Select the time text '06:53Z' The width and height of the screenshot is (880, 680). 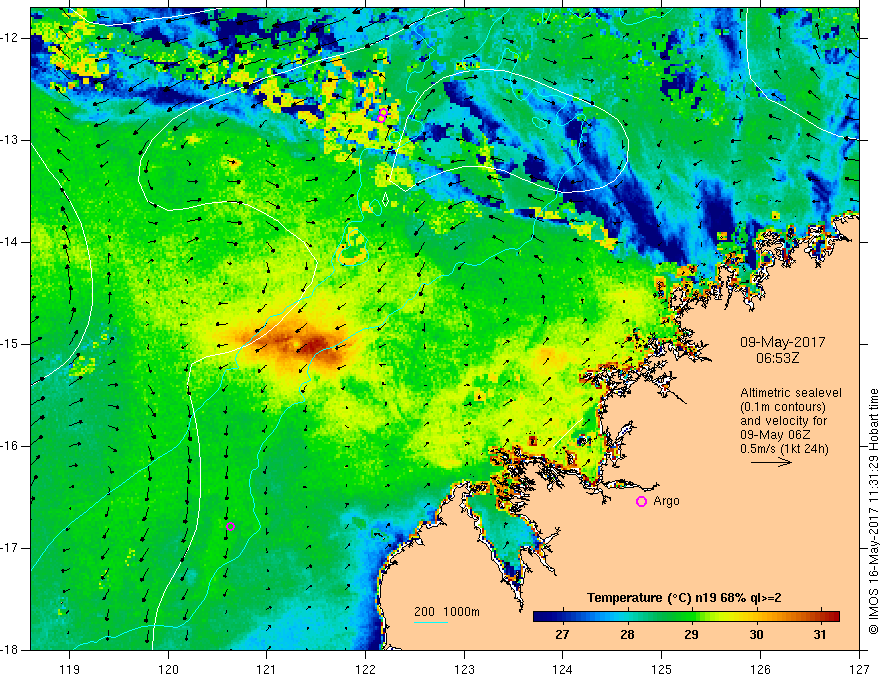pyautogui.click(x=777, y=357)
